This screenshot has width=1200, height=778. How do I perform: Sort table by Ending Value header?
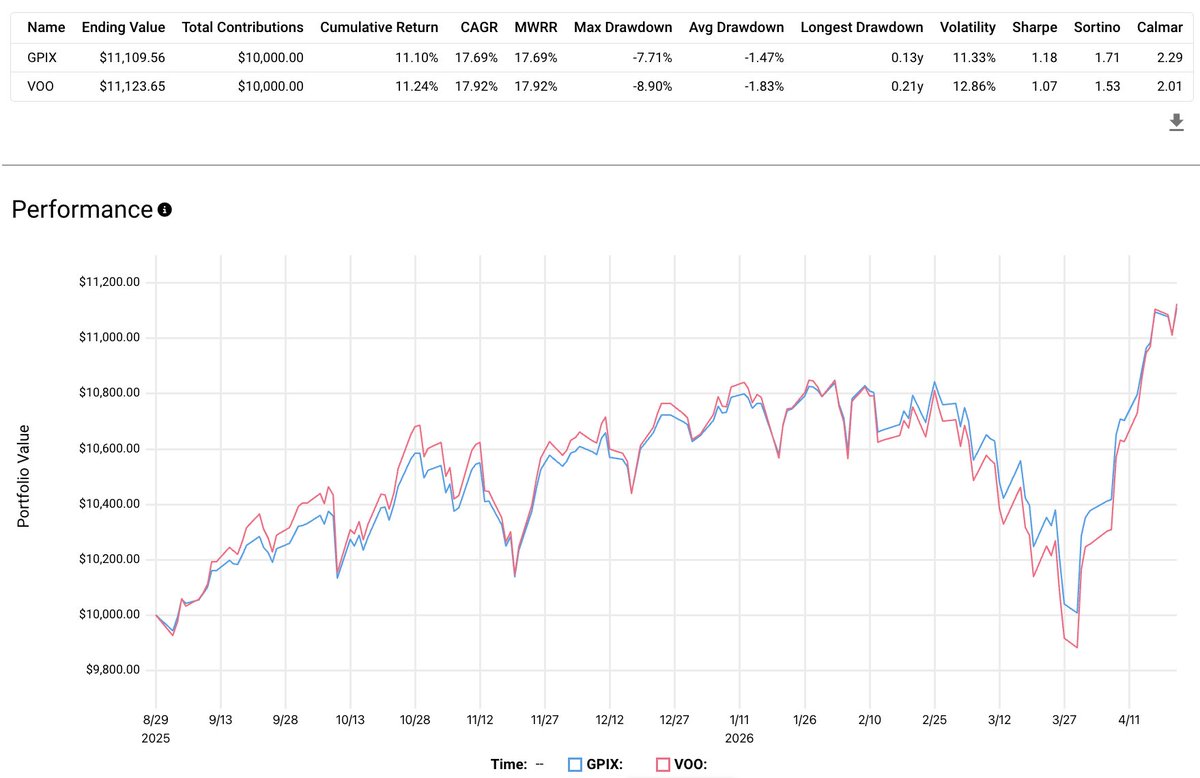coord(123,27)
